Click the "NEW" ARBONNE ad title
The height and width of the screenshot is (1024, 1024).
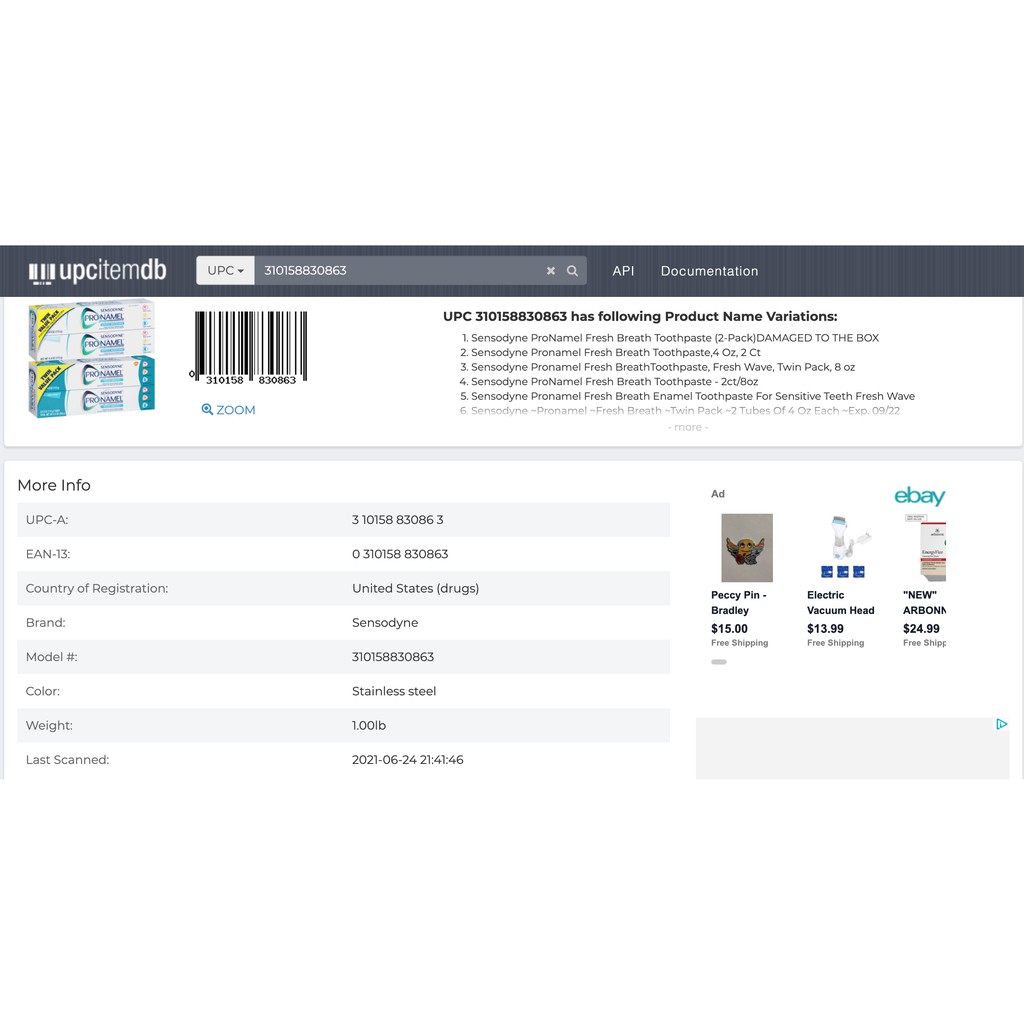pyautogui.click(x=924, y=602)
